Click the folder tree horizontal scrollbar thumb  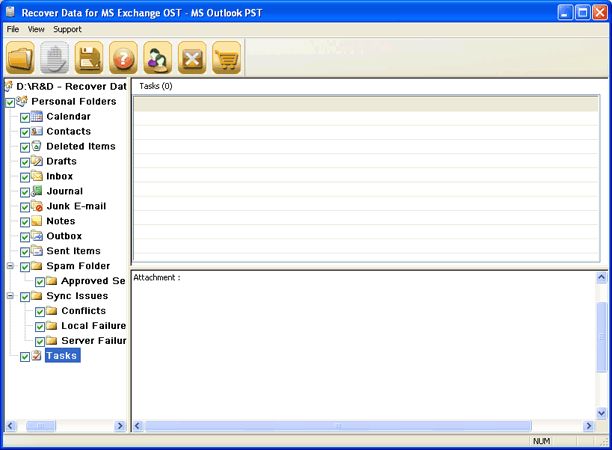(41, 426)
